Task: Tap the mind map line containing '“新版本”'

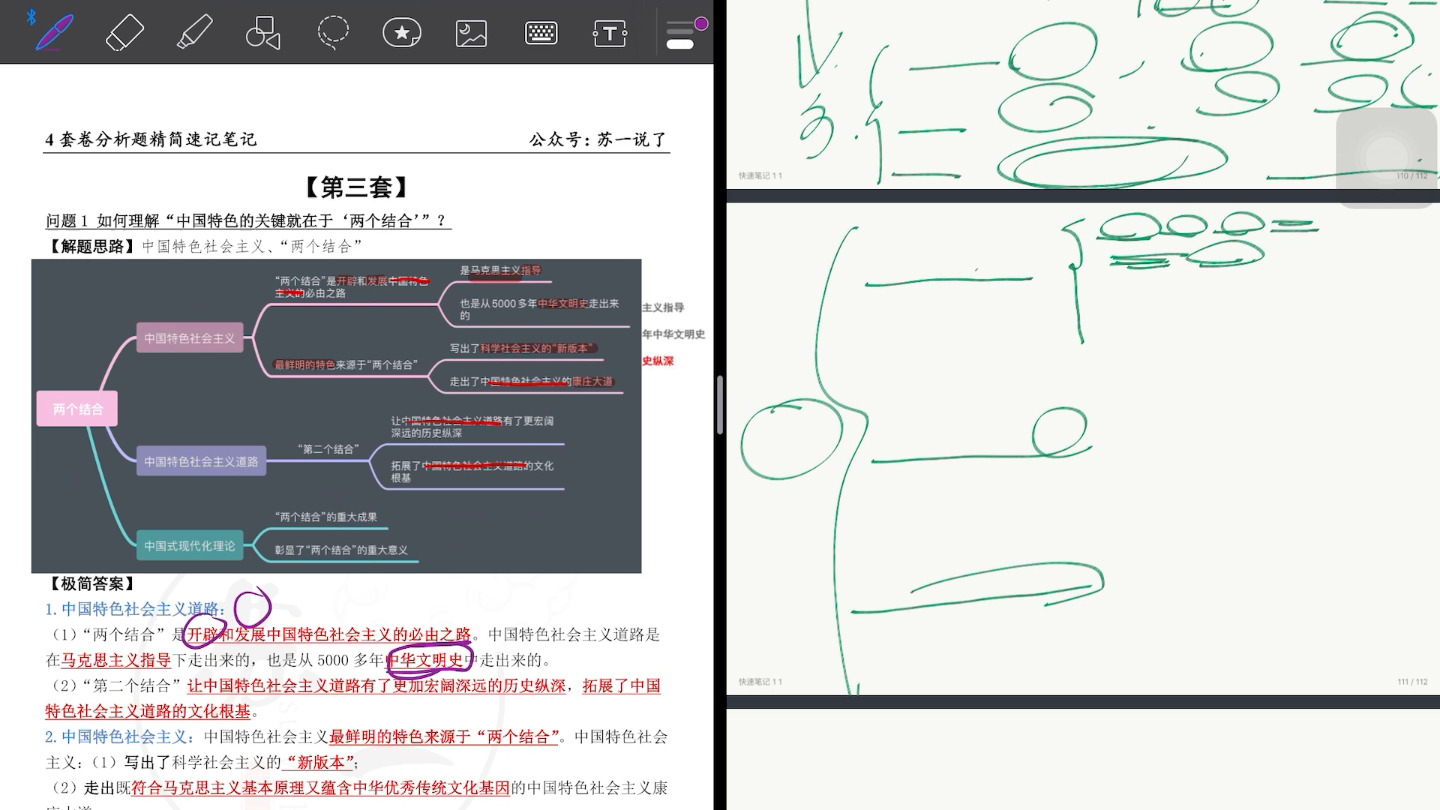Action: coord(523,348)
